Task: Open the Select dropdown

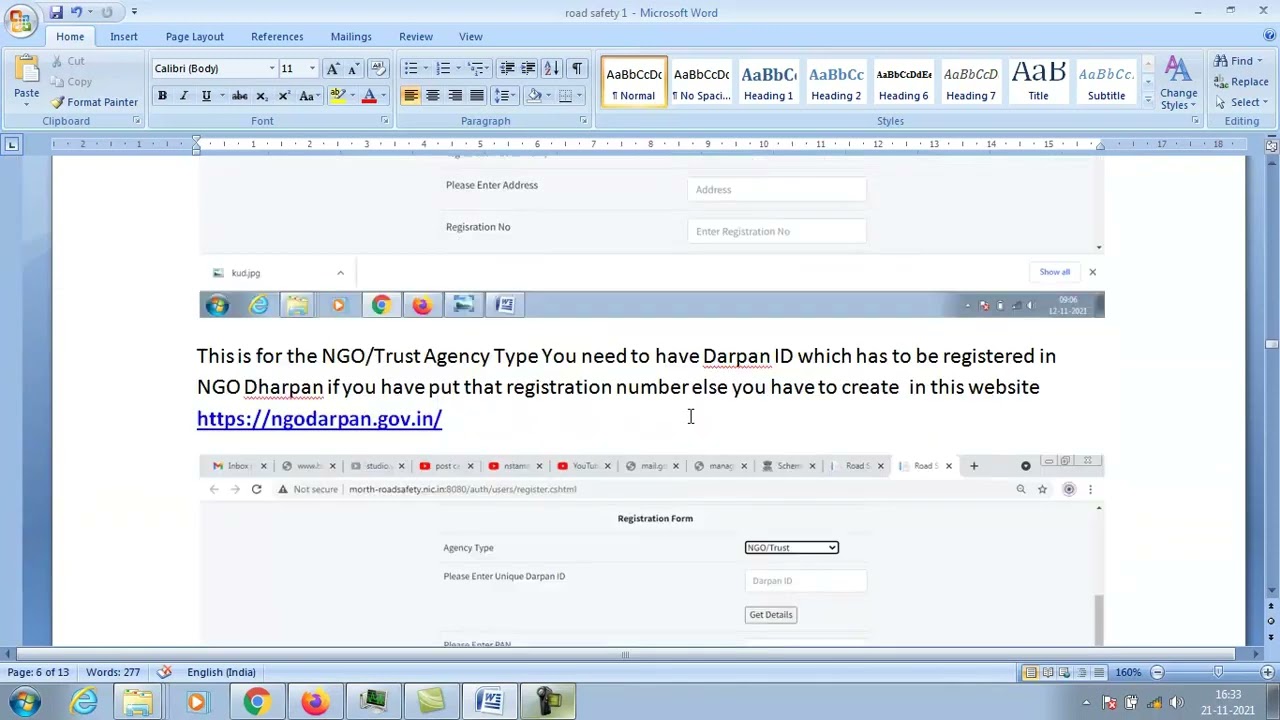Action: [1241, 102]
